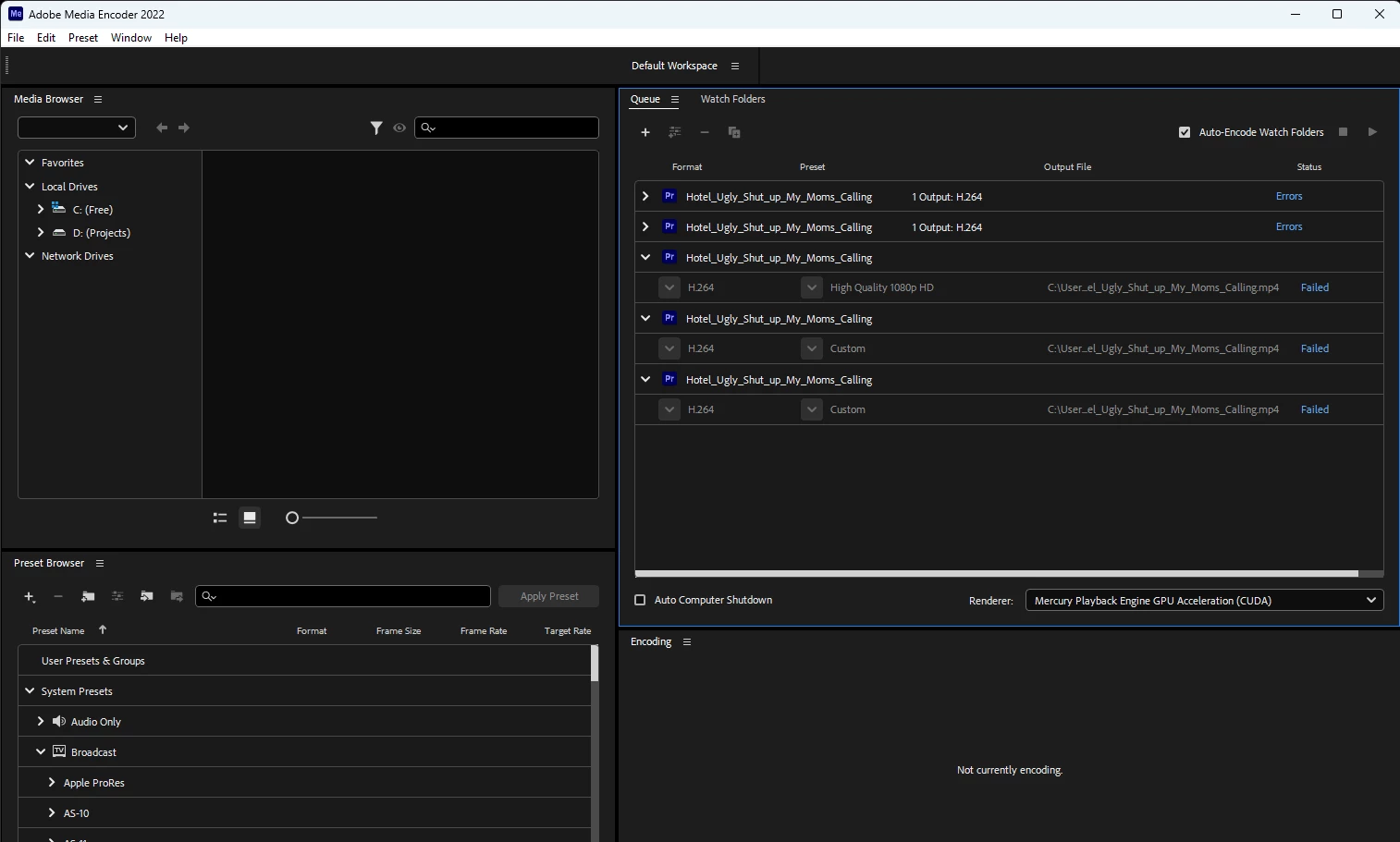This screenshot has width=1400, height=842.
Task: Click the Adobe Media Encoder app icon
Action: coord(16,14)
